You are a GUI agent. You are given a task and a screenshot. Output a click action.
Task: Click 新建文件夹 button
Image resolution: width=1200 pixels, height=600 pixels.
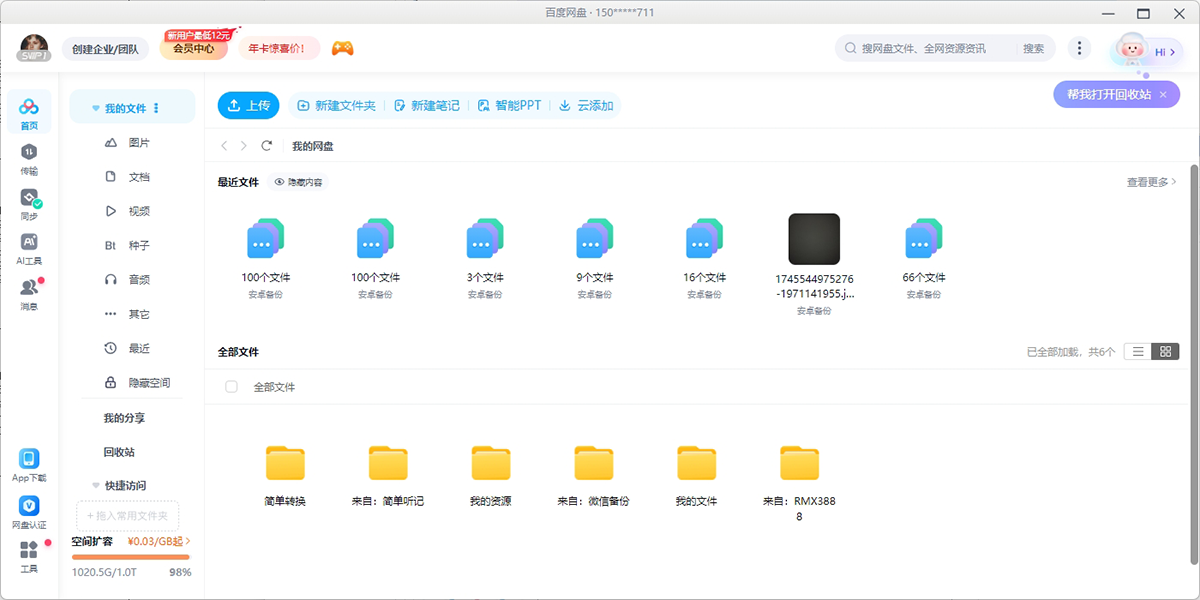[x=337, y=105]
